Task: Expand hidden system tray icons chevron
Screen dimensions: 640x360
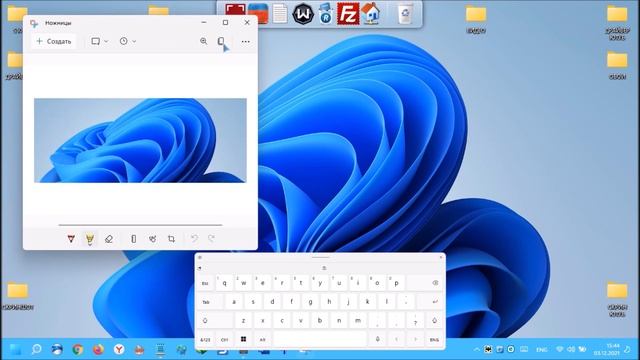Action: click(476, 349)
